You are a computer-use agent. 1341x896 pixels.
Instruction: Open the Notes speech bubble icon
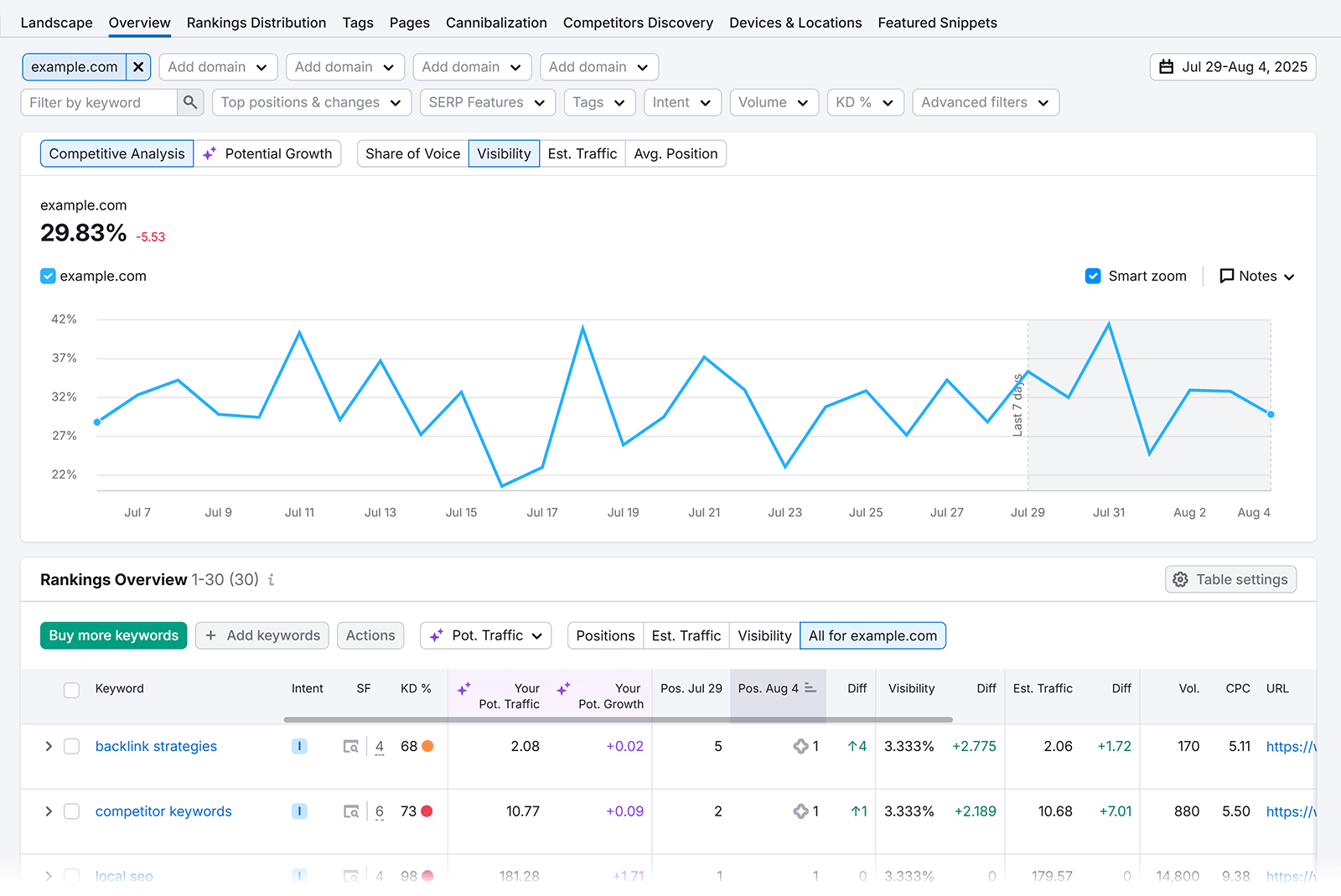click(x=1226, y=276)
